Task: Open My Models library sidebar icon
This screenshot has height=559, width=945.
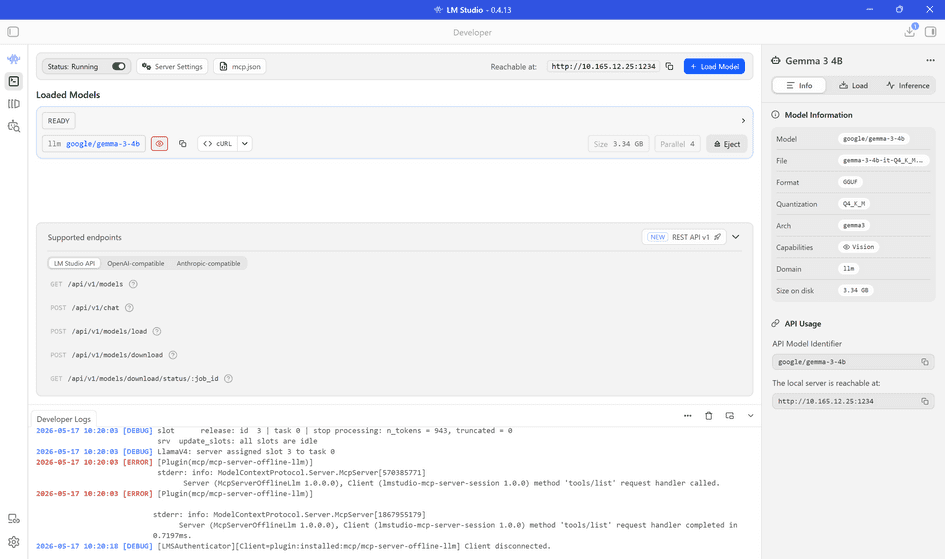Action: [x=13, y=104]
